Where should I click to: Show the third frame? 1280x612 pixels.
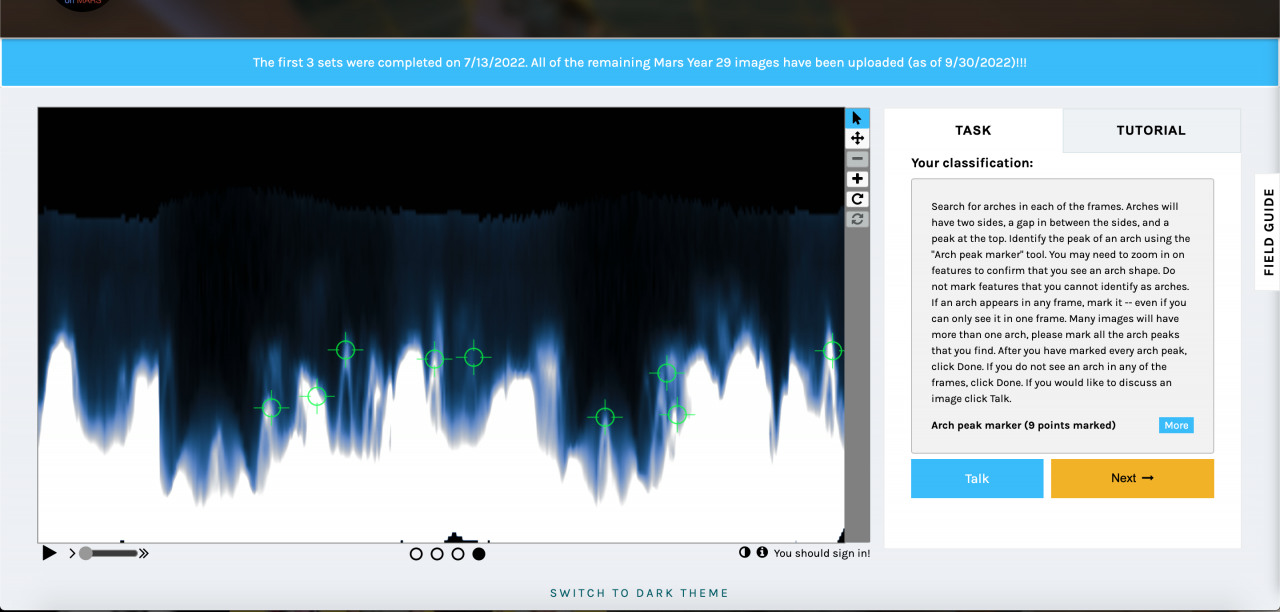(x=458, y=554)
